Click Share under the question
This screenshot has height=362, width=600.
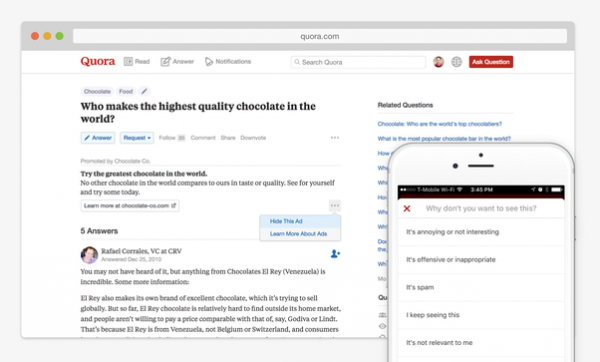228,138
